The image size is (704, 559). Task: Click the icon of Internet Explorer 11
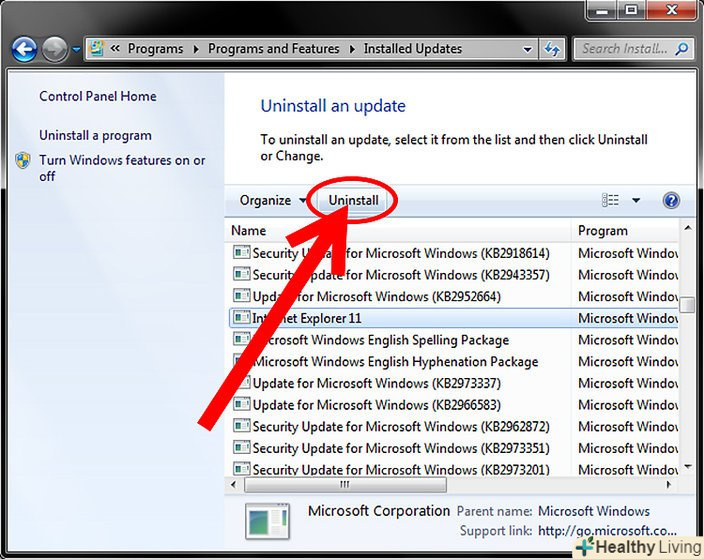pyautogui.click(x=241, y=317)
